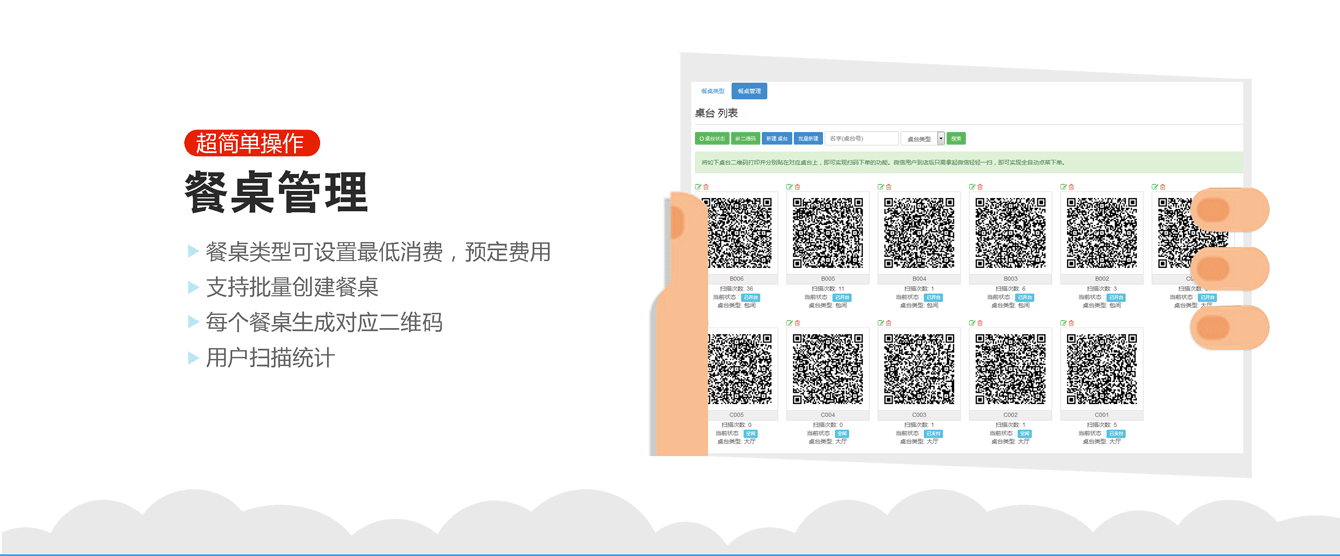This screenshot has height=556, width=1340.
Task: Click the edit icon for table B002
Action: coord(1063,187)
